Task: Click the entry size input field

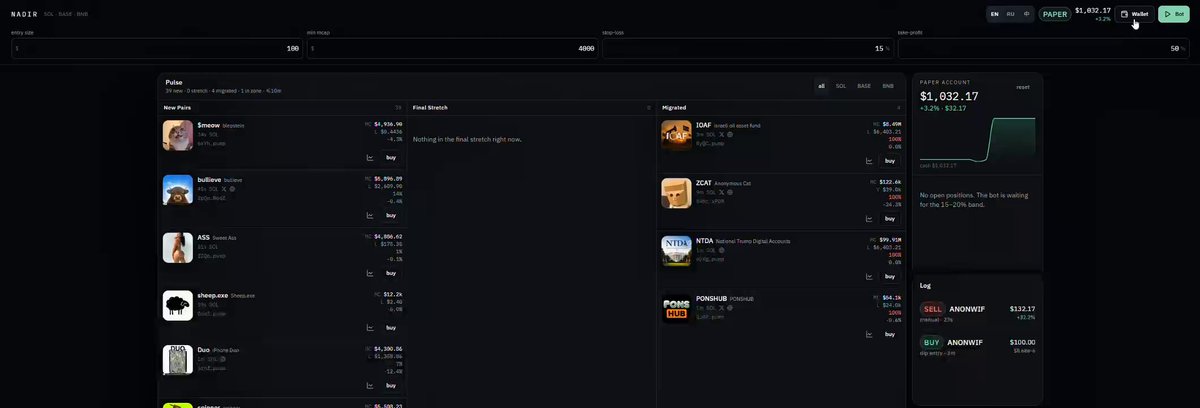Action: click(157, 48)
